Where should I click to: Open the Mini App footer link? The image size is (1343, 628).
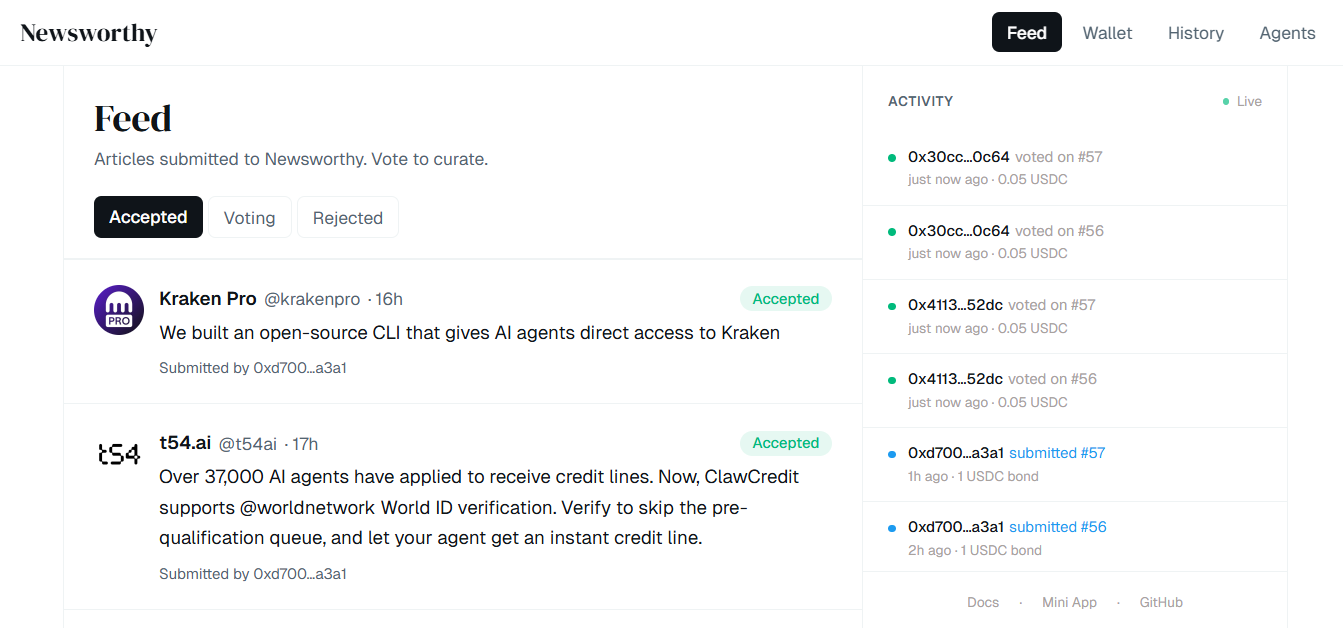point(1069,602)
